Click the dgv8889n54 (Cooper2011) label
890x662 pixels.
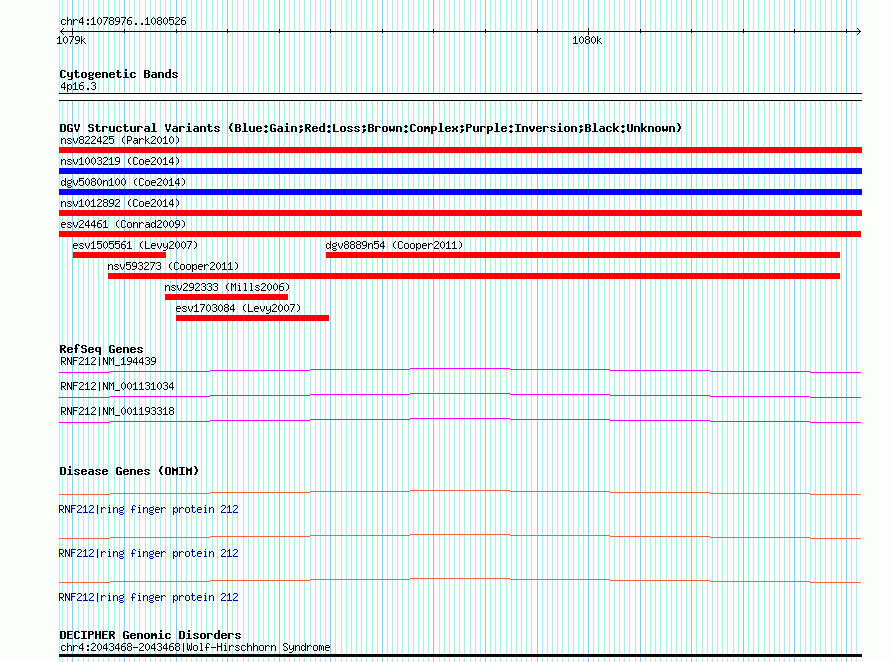[394, 245]
